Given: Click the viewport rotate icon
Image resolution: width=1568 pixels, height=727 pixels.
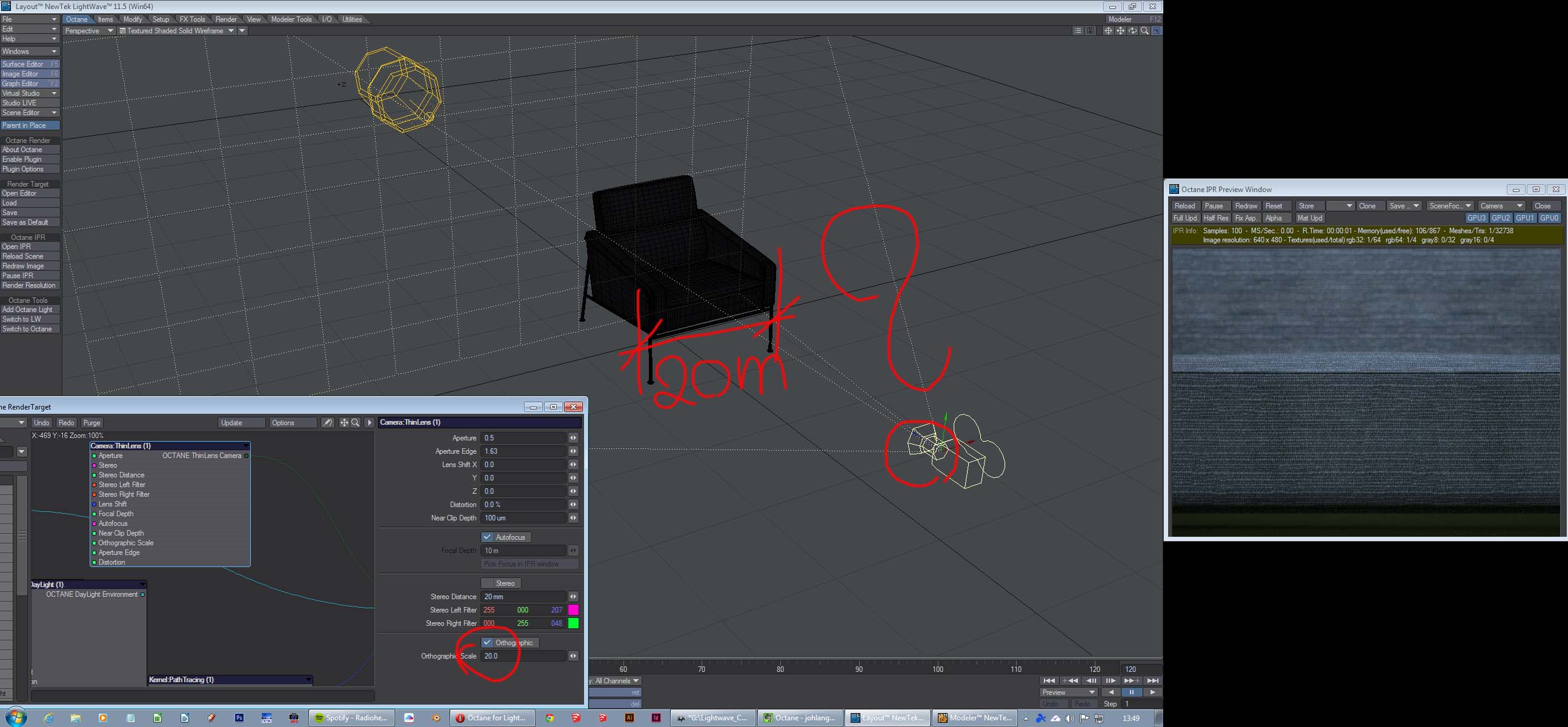Looking at the screenshot, I should pos(1132,30).
